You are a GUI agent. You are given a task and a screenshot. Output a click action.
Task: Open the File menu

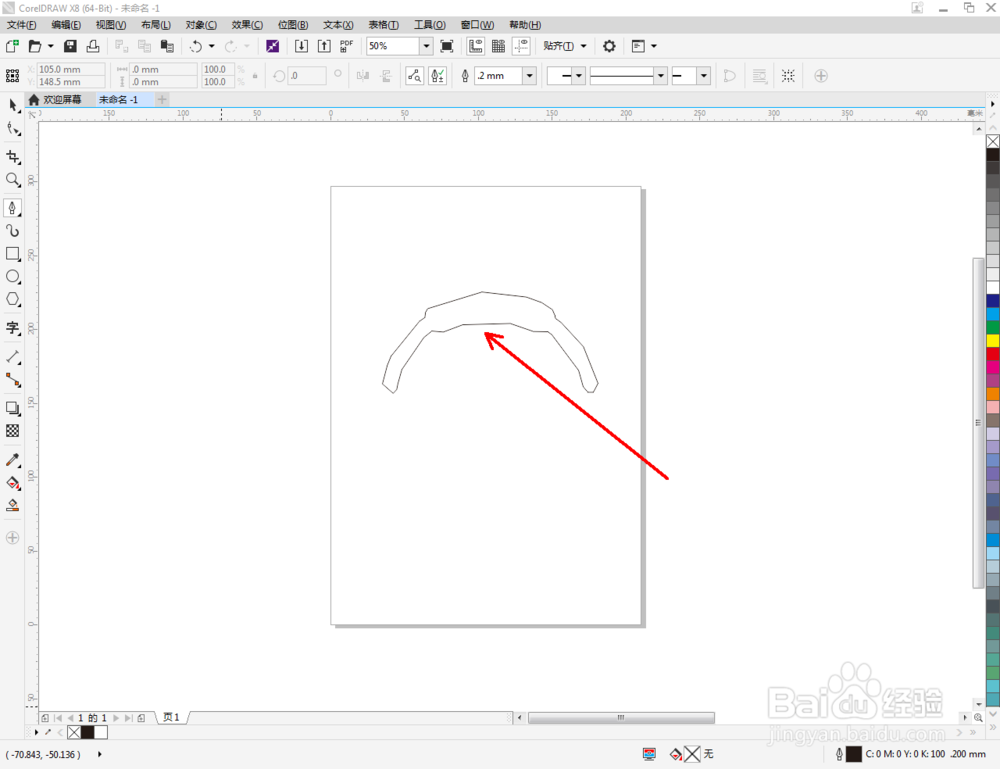[21, 25]
